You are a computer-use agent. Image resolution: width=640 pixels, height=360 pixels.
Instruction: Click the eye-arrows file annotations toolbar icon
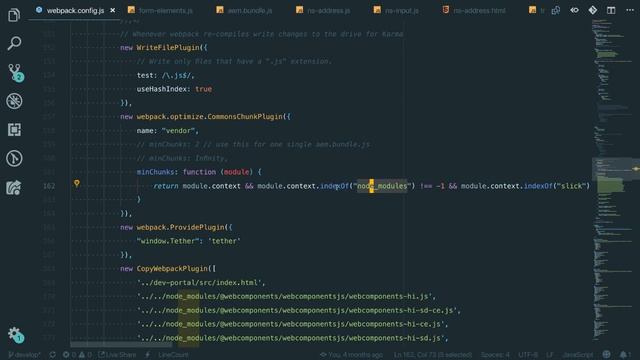(x=574, y=10)
